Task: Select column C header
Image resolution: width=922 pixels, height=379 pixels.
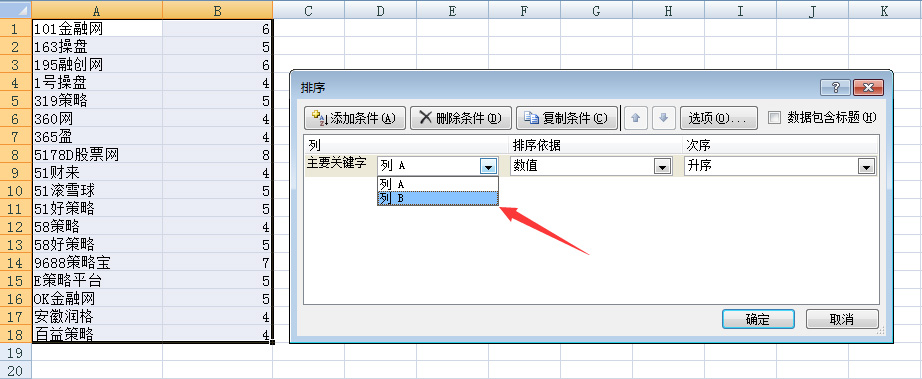Action: (309, 11)
